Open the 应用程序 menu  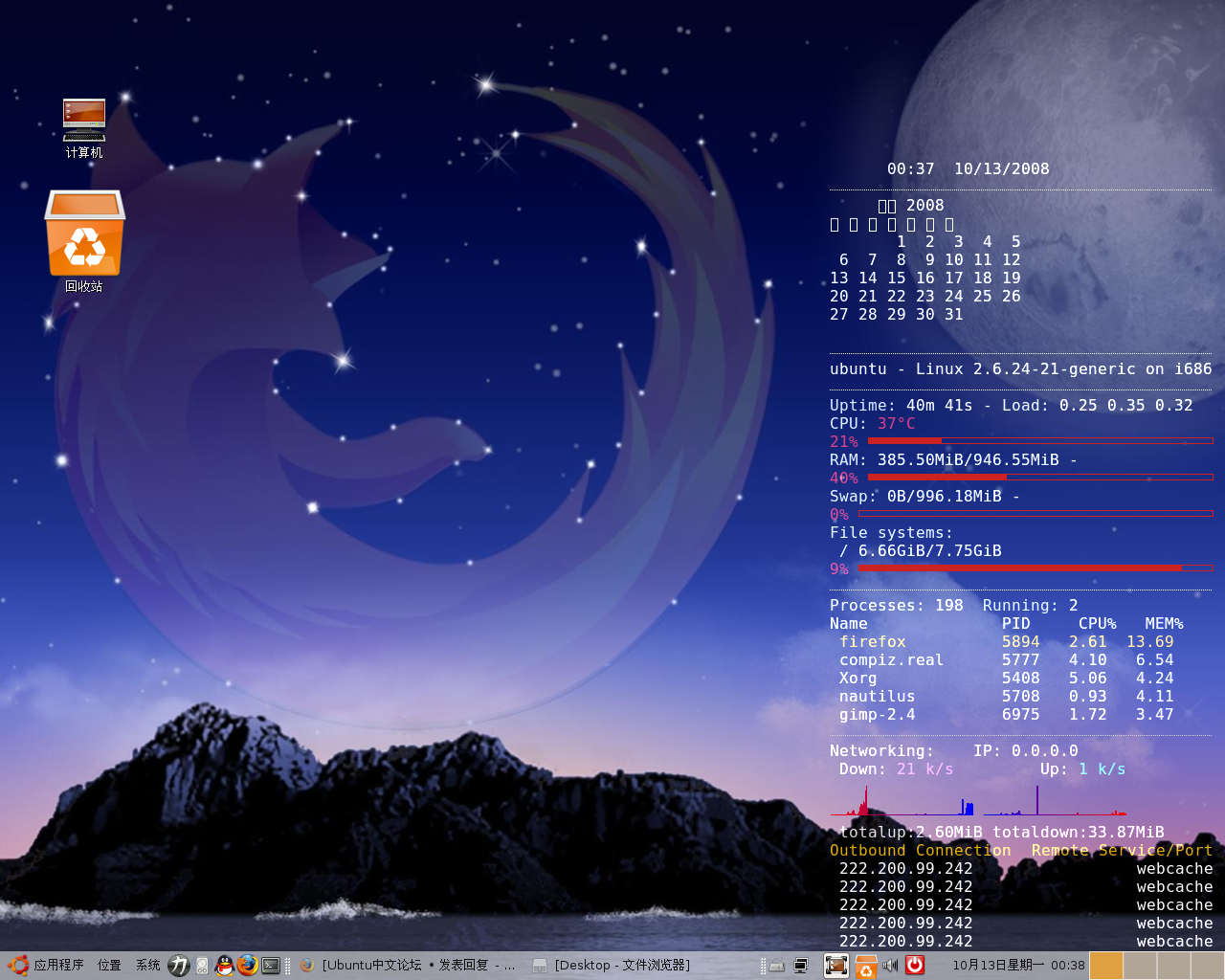tap(58, 965)
